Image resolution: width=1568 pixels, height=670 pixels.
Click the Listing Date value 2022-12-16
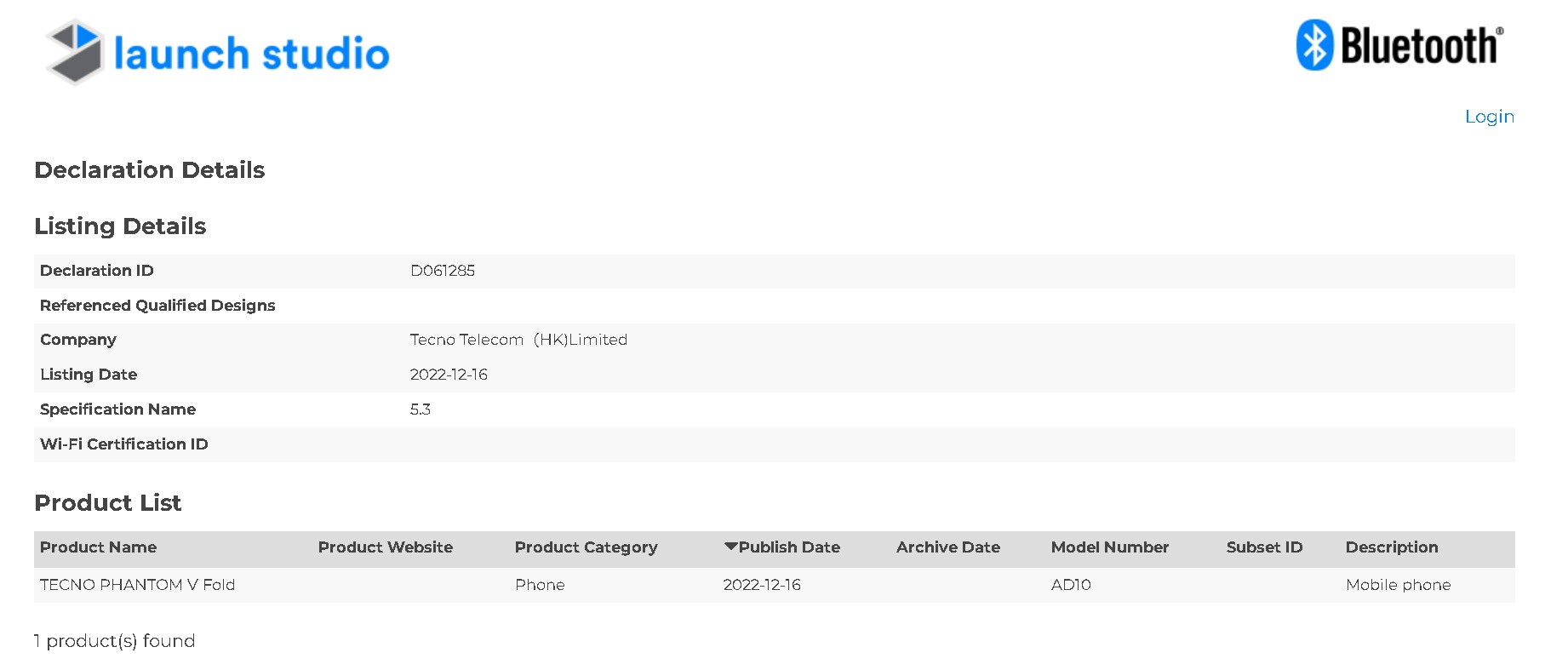(x=449, y=375)
